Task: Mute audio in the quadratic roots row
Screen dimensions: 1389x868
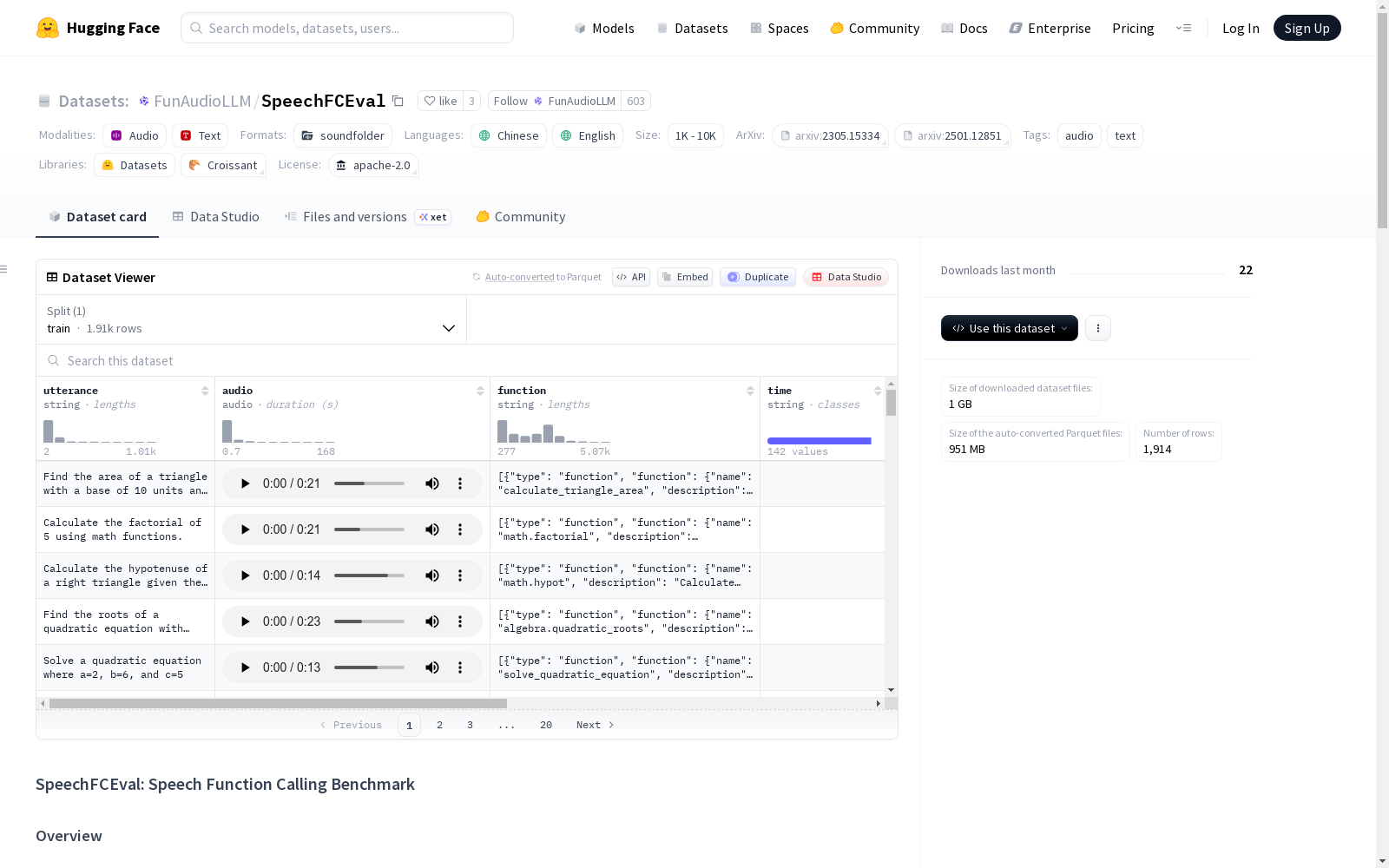Action: click(431, 621)
